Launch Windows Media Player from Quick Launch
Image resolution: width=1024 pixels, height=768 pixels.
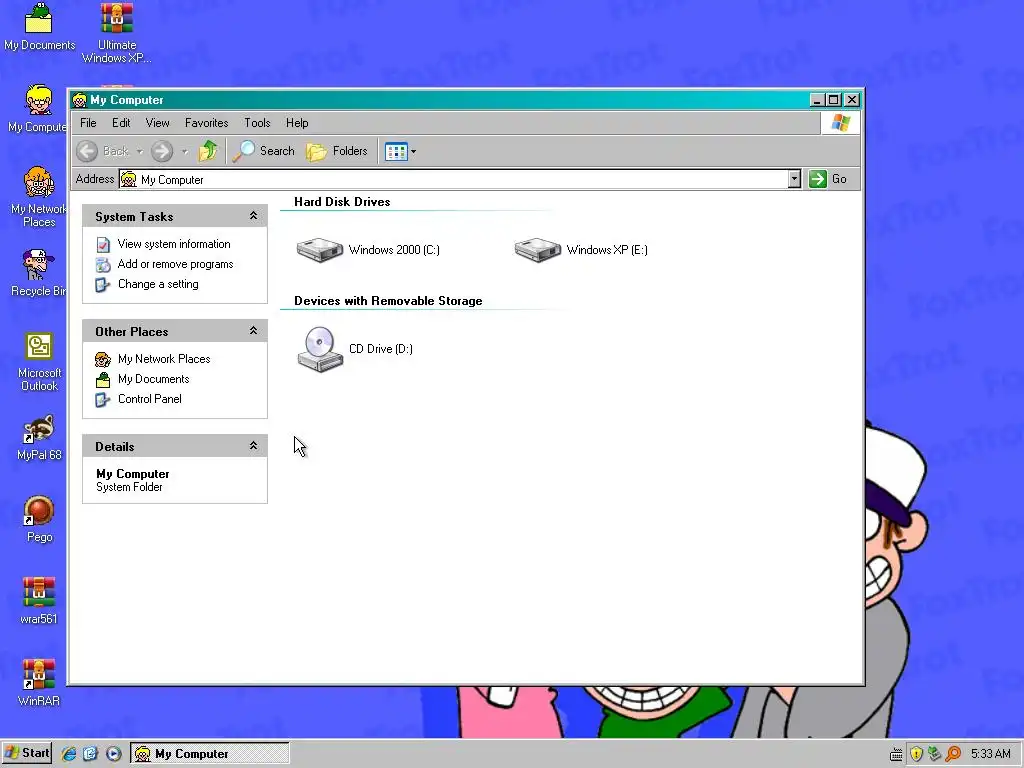tap(114, 754)
